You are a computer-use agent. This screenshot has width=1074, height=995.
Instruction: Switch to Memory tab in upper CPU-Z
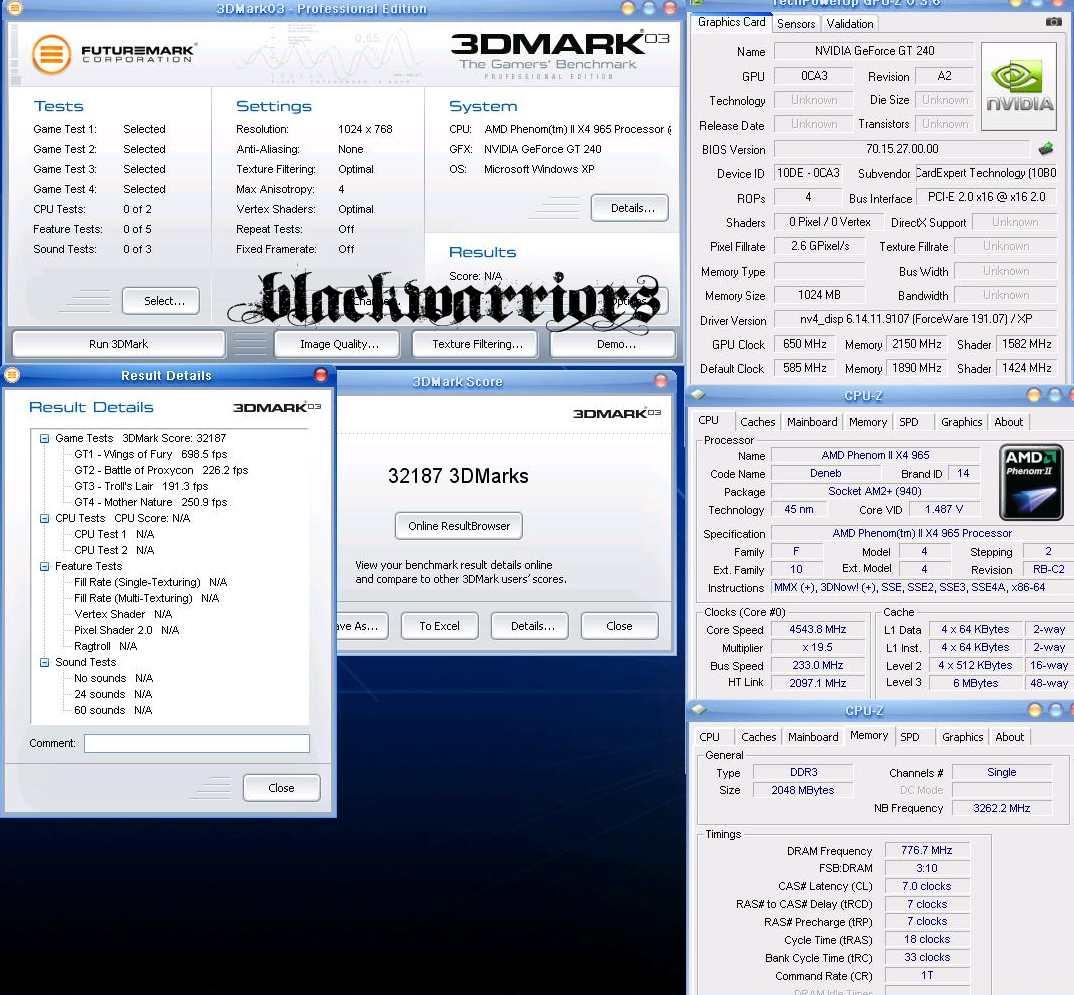tap(868, 422)
